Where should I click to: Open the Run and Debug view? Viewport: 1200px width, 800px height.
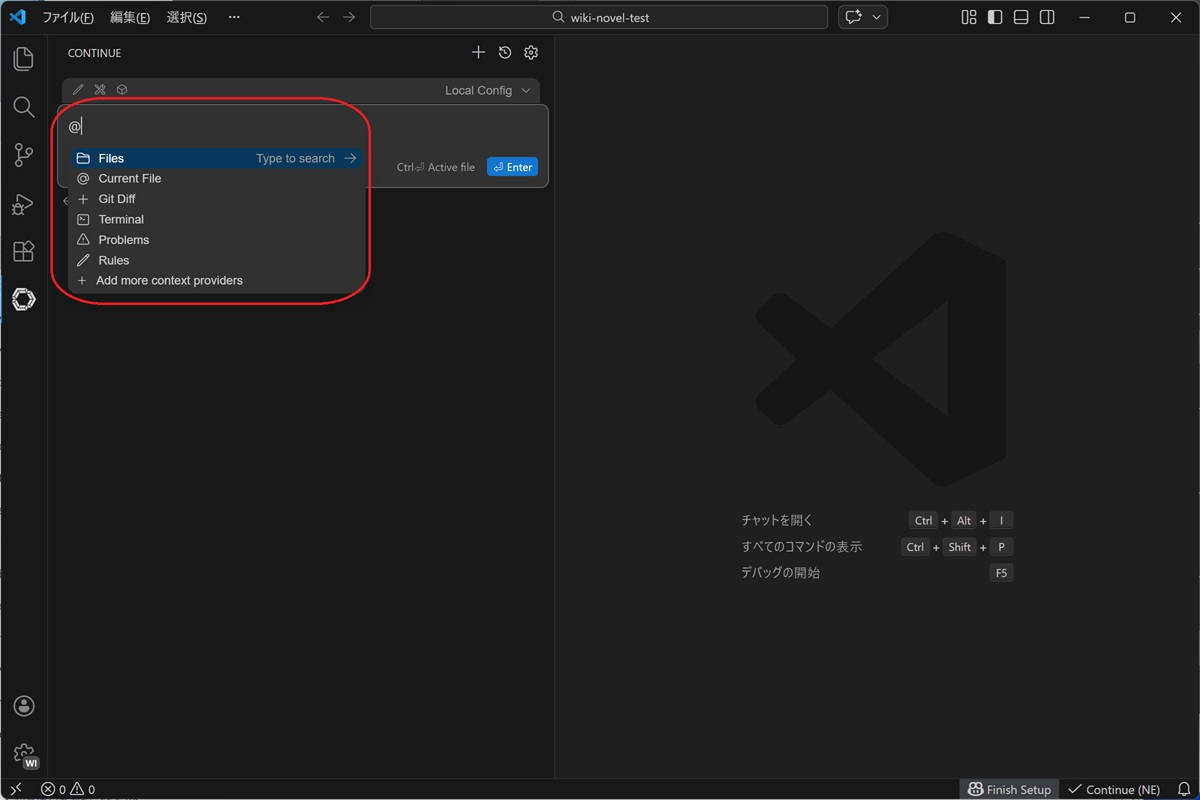click(x=23, y=204)
